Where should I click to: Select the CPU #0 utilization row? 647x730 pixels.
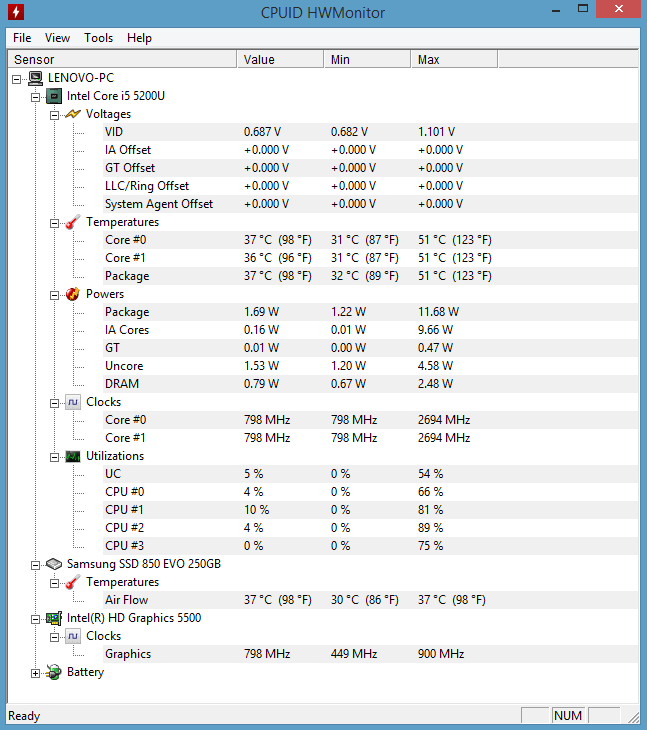coord(371,492)
